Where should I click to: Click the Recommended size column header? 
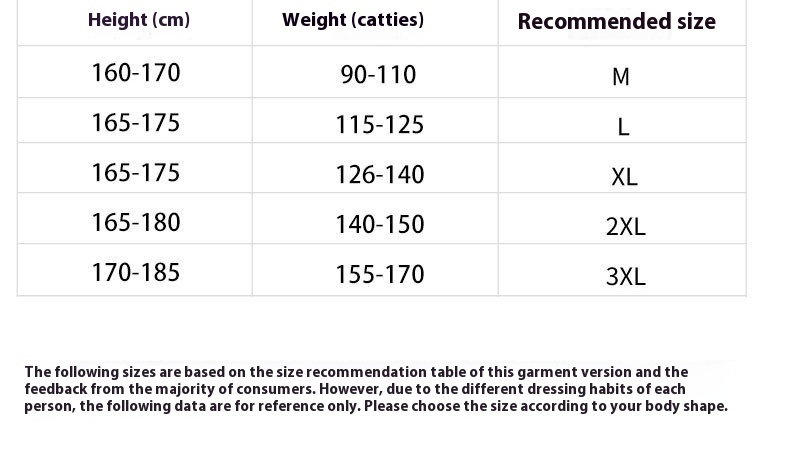[616, 22]
